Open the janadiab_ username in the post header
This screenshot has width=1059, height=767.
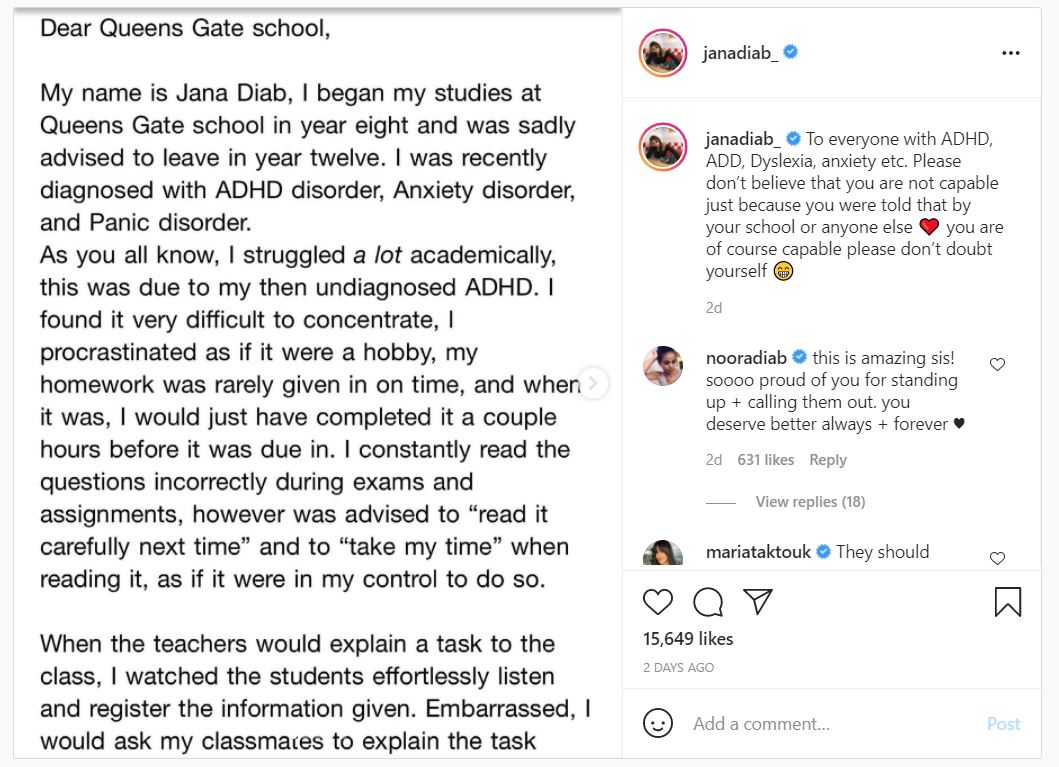click(x=741, y=53)
